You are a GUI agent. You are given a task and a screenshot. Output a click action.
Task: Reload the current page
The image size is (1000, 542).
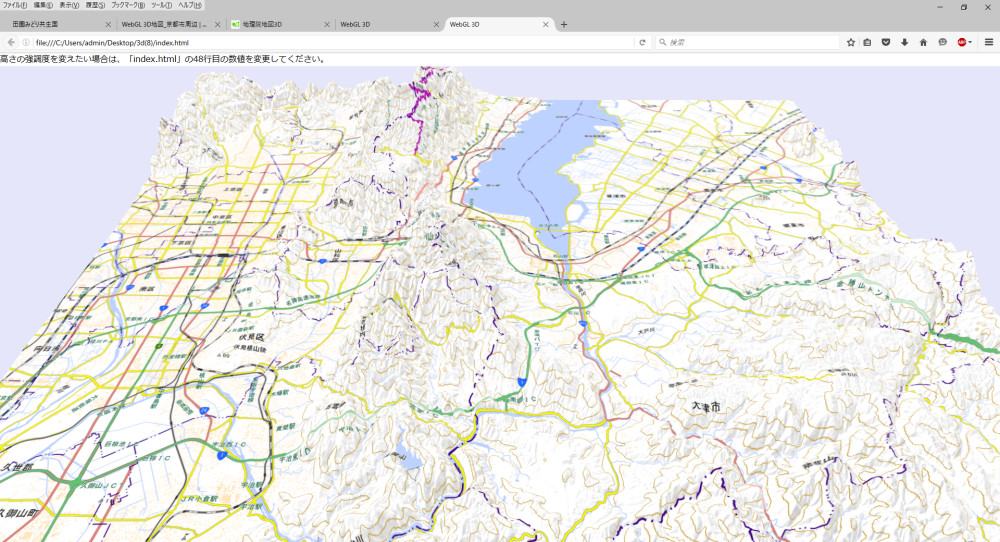pyautogui.click(x=642, y=42)
